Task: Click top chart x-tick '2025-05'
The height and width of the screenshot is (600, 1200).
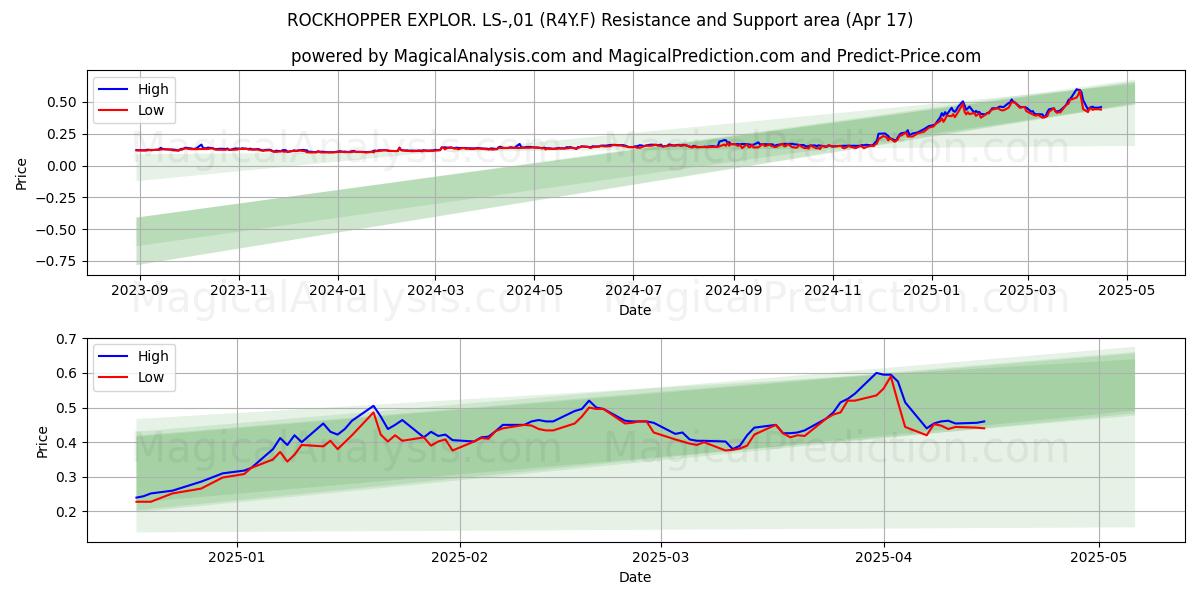Action: point(1127,290)
